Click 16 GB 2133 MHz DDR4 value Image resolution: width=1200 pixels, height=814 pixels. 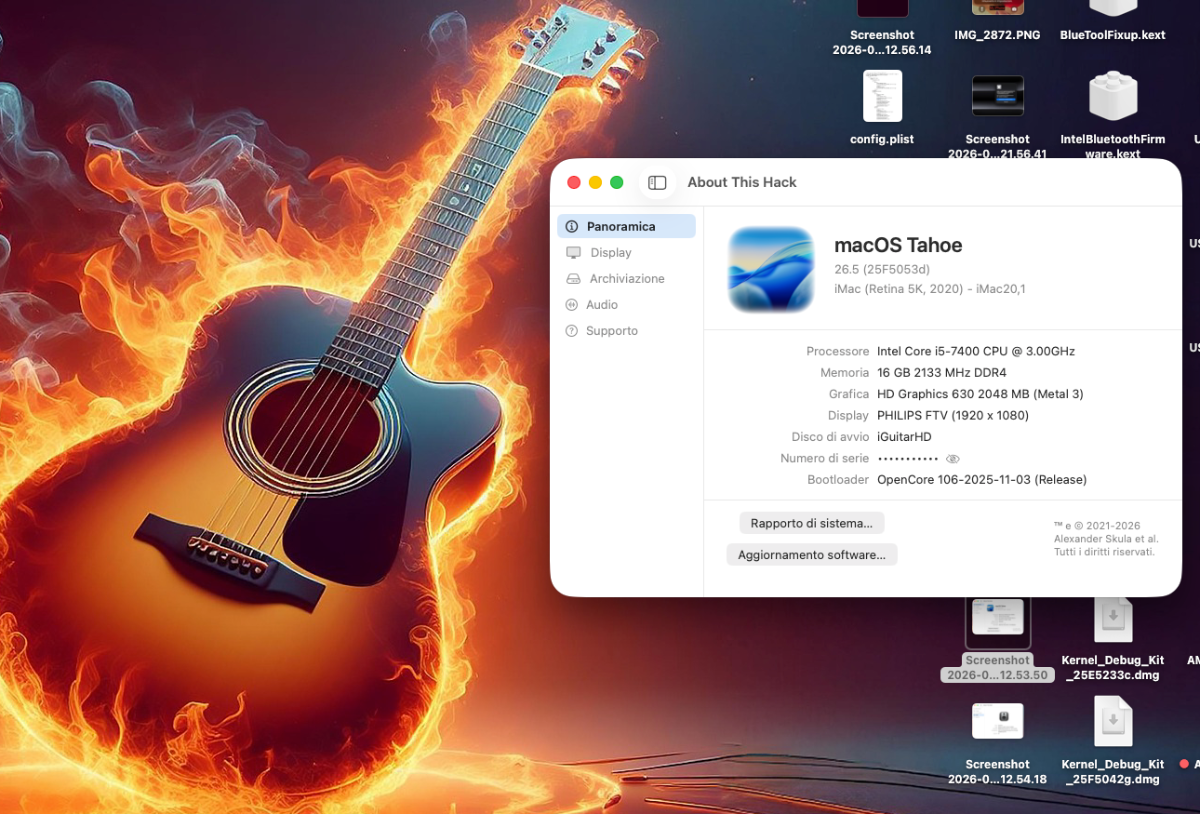(942, 372)
